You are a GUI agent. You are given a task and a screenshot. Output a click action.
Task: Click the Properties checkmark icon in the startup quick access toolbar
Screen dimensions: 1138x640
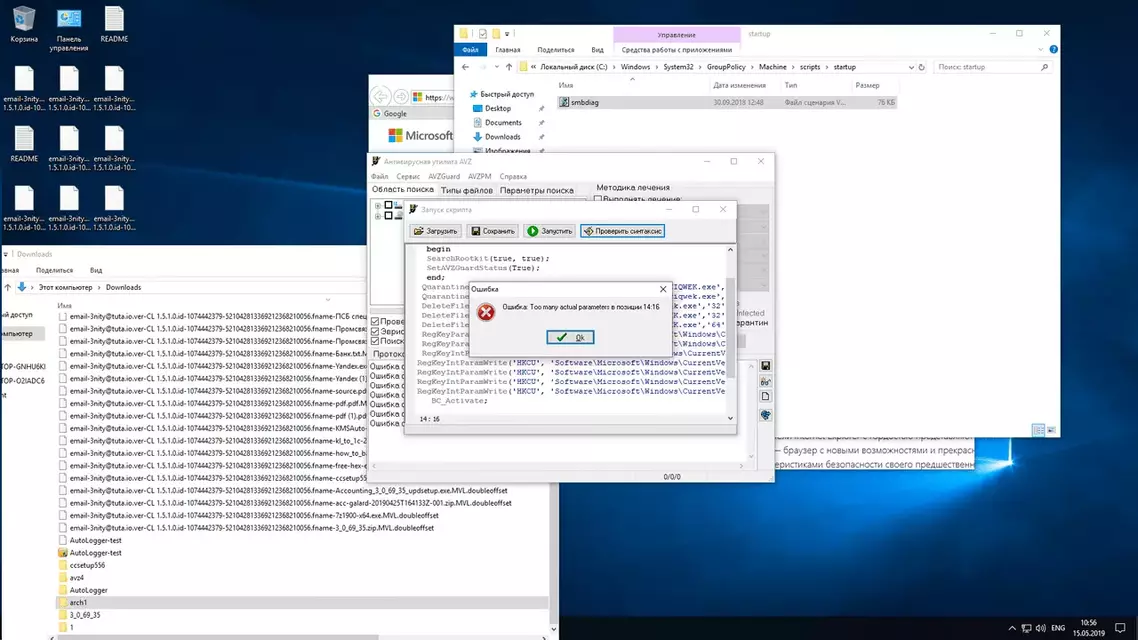483,33
